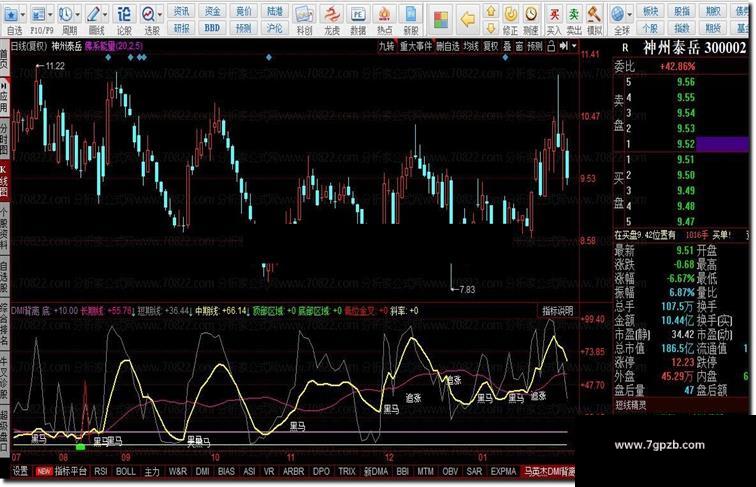The height and width of the screenshot is (487, 756).
Task: Click the 指标说明 indicator description button
Action: point(557,311)
